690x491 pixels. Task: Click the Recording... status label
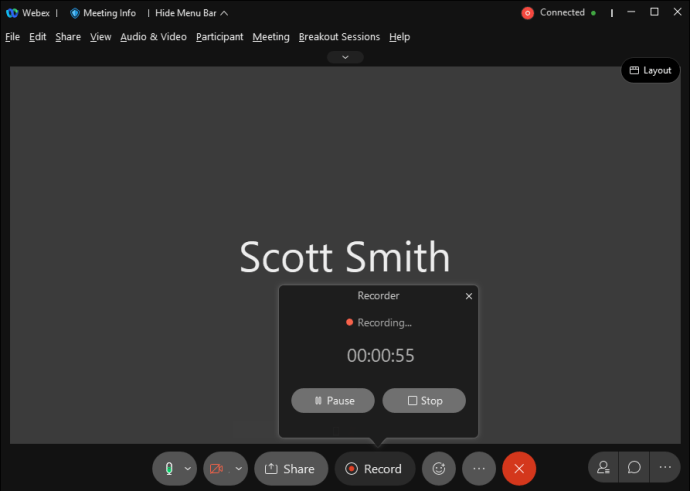pyautogui.click(x=385, y=322)
